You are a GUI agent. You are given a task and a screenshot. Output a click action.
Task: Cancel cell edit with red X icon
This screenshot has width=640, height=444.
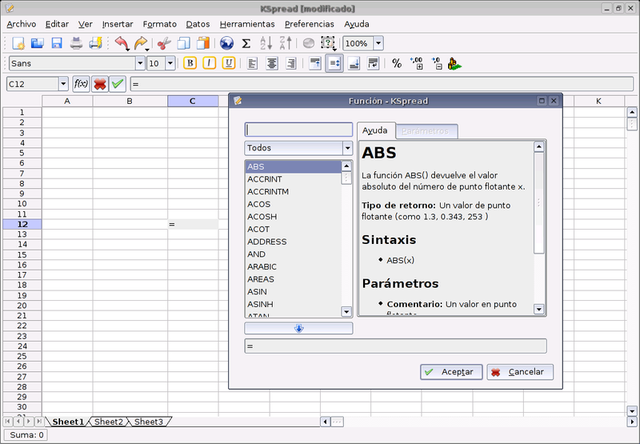[100, 84]
